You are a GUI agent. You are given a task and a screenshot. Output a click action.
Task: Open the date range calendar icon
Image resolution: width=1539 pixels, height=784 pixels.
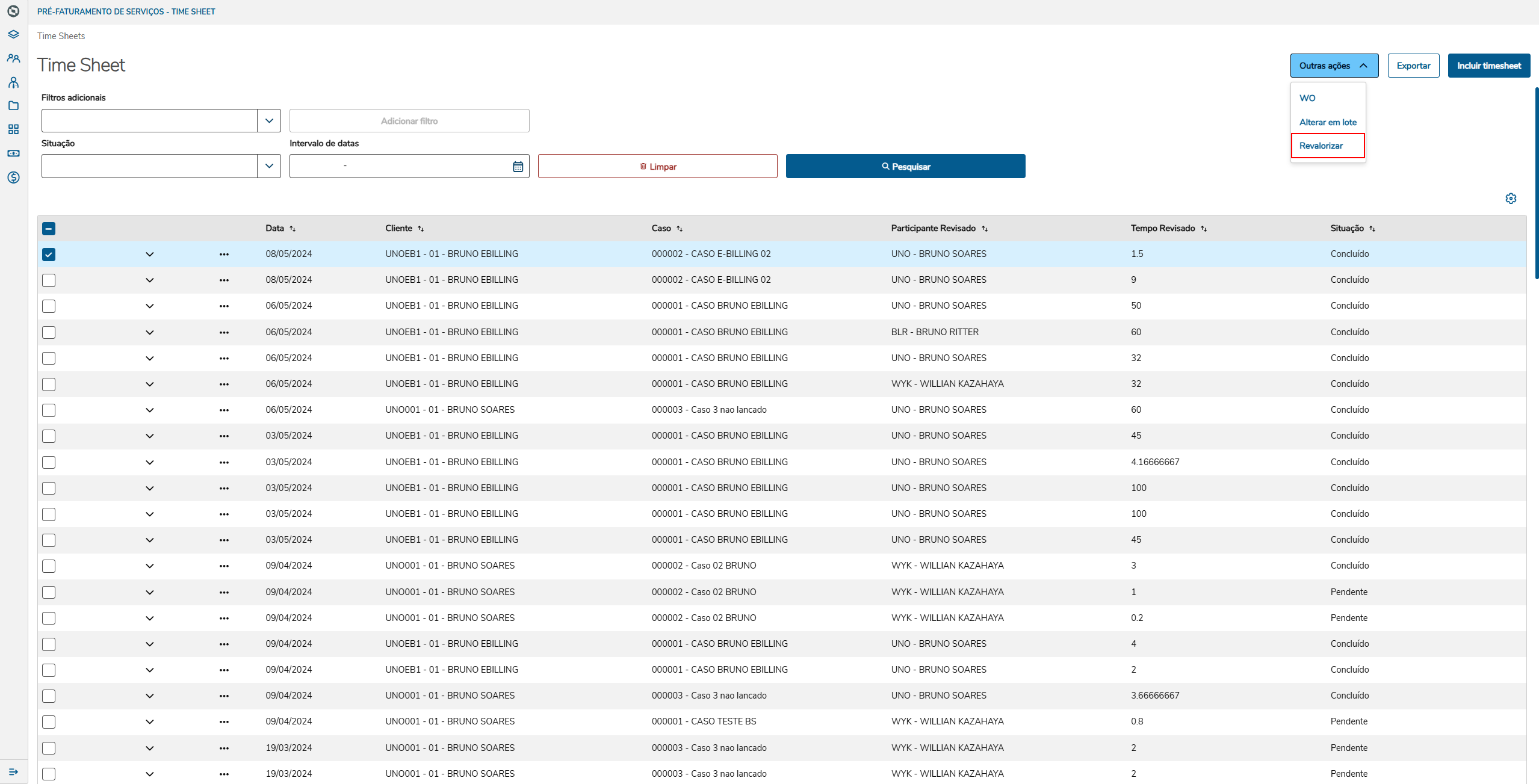click(518, 167)
